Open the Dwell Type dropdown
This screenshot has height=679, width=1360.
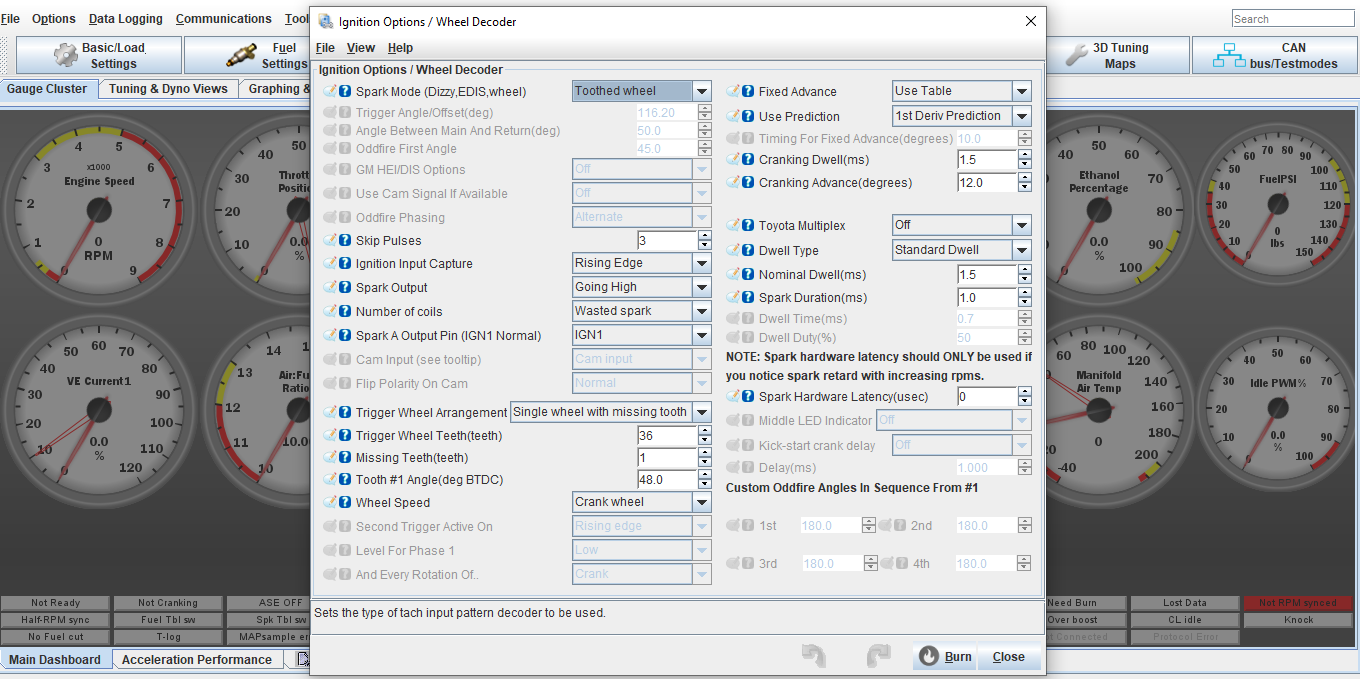[1021, 250]
